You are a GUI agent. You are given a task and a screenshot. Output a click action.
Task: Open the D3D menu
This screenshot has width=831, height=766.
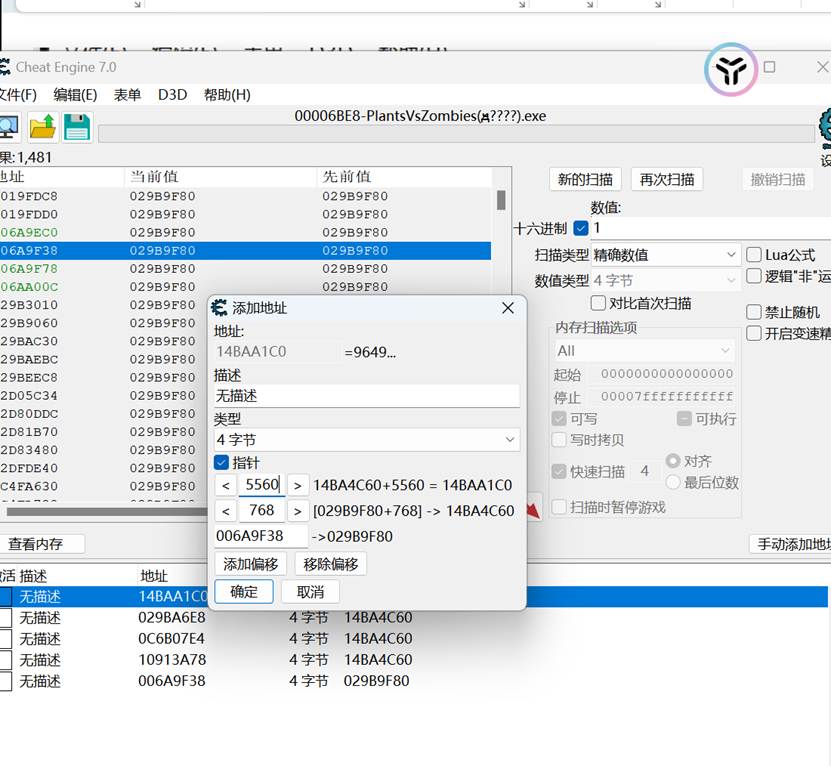click(x=172, y=95)
